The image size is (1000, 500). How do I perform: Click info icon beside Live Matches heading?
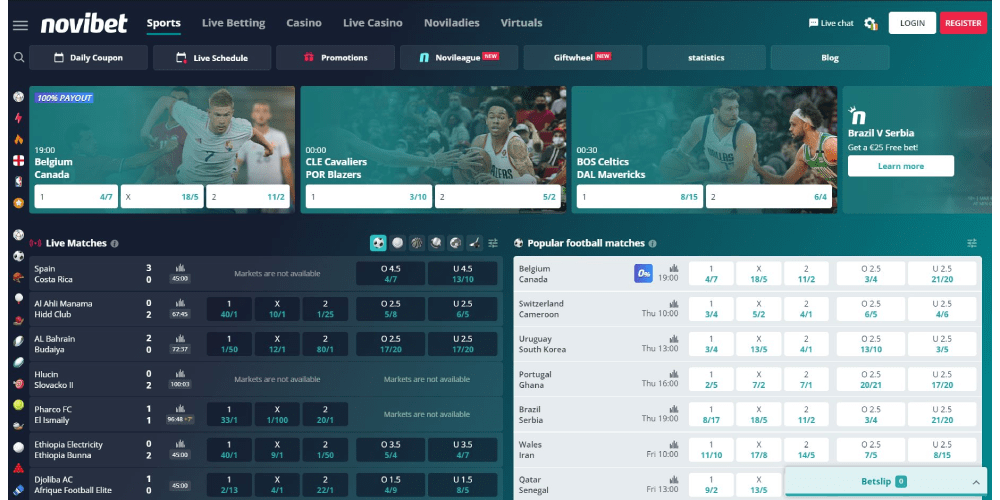[114, 243]
